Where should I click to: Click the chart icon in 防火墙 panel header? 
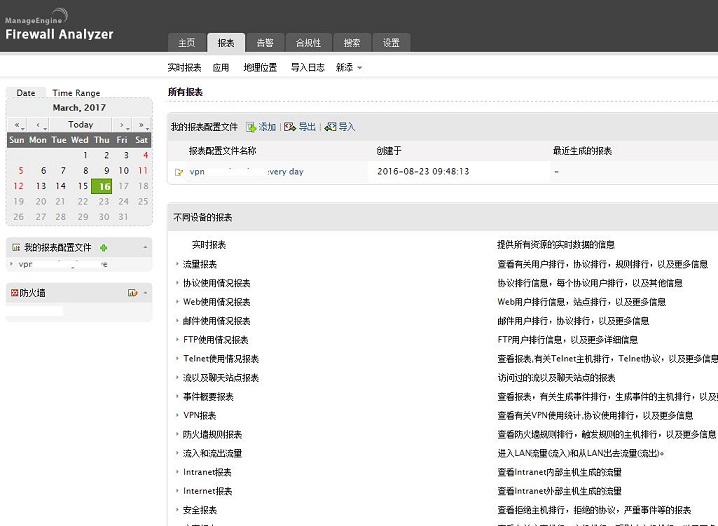coord(132,293)
